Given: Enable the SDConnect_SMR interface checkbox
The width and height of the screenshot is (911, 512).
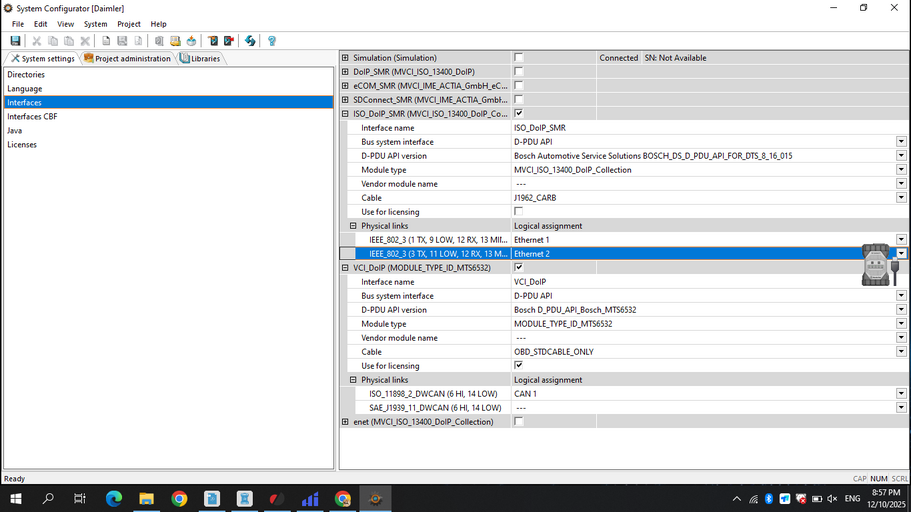Looking at the screenshot, I should click(518, 99).
